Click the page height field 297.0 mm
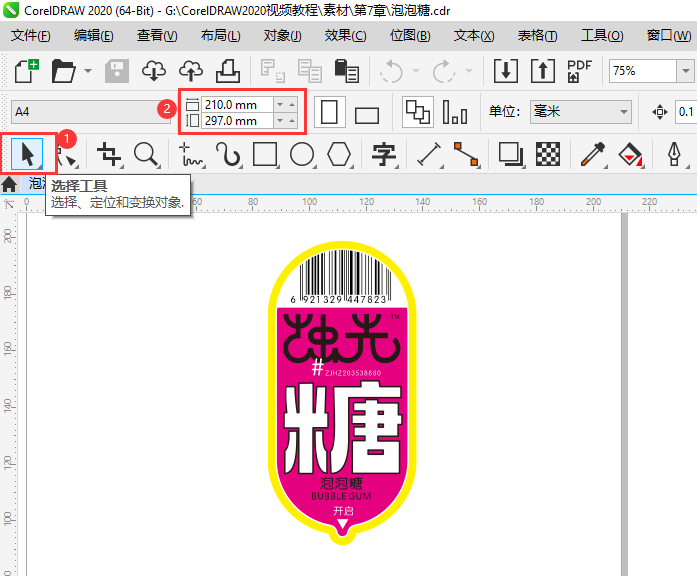The width and height of the screenshot is (697, 576). pos(237,120)
